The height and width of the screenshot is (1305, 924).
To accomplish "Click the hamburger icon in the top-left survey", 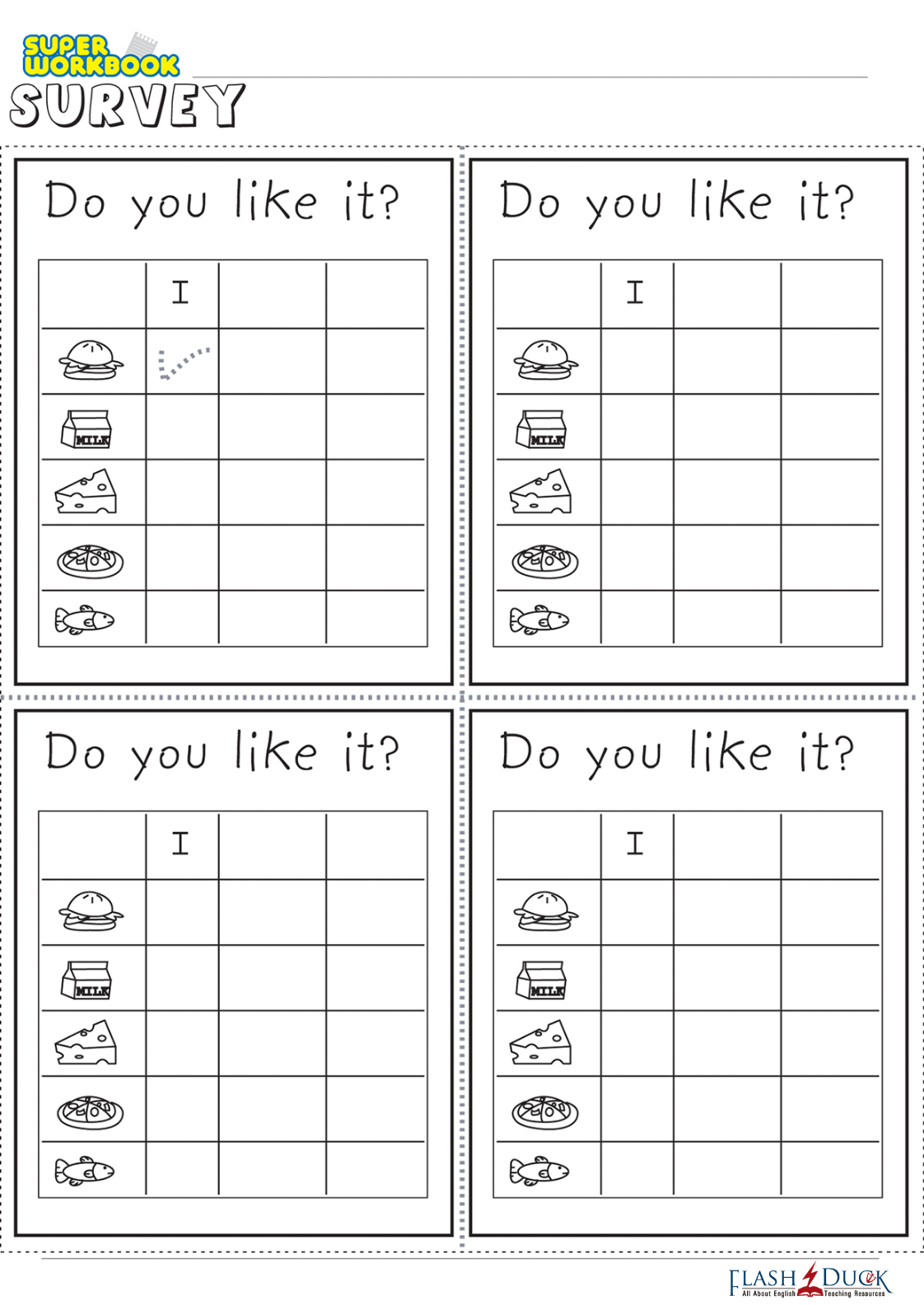I will (x=91, y=360).
